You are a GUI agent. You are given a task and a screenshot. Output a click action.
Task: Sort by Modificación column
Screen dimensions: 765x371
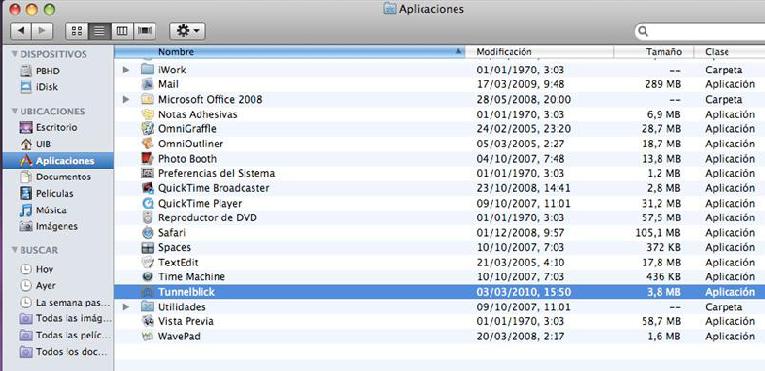tap(539, 52)
